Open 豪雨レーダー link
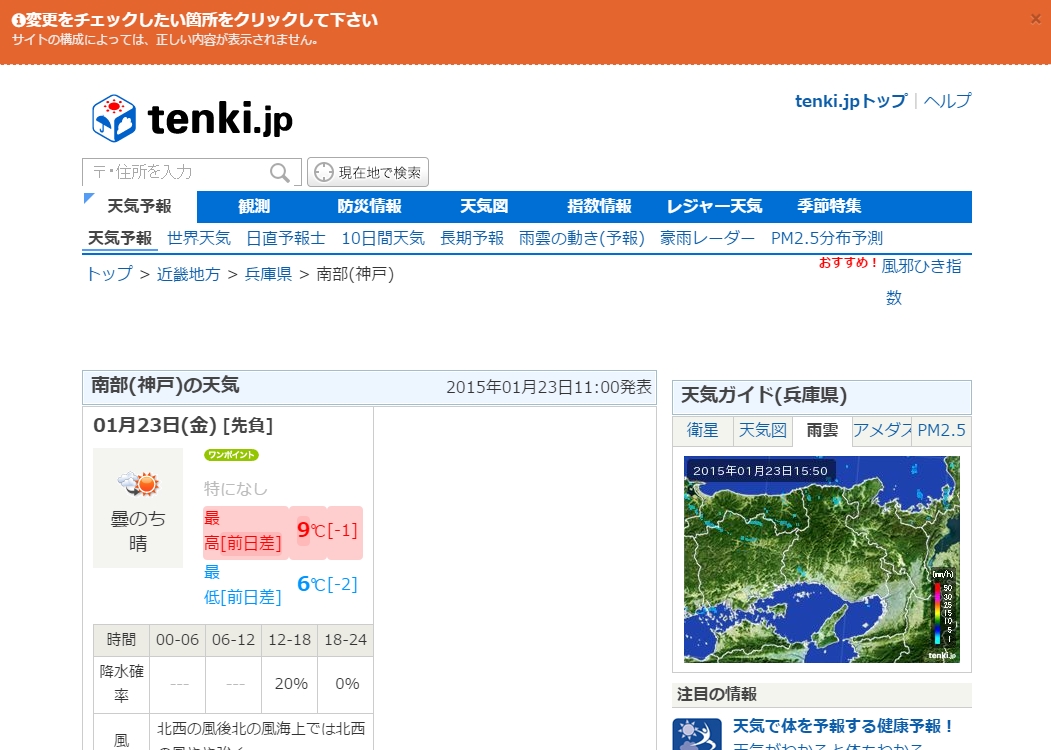 pos(707,239)
